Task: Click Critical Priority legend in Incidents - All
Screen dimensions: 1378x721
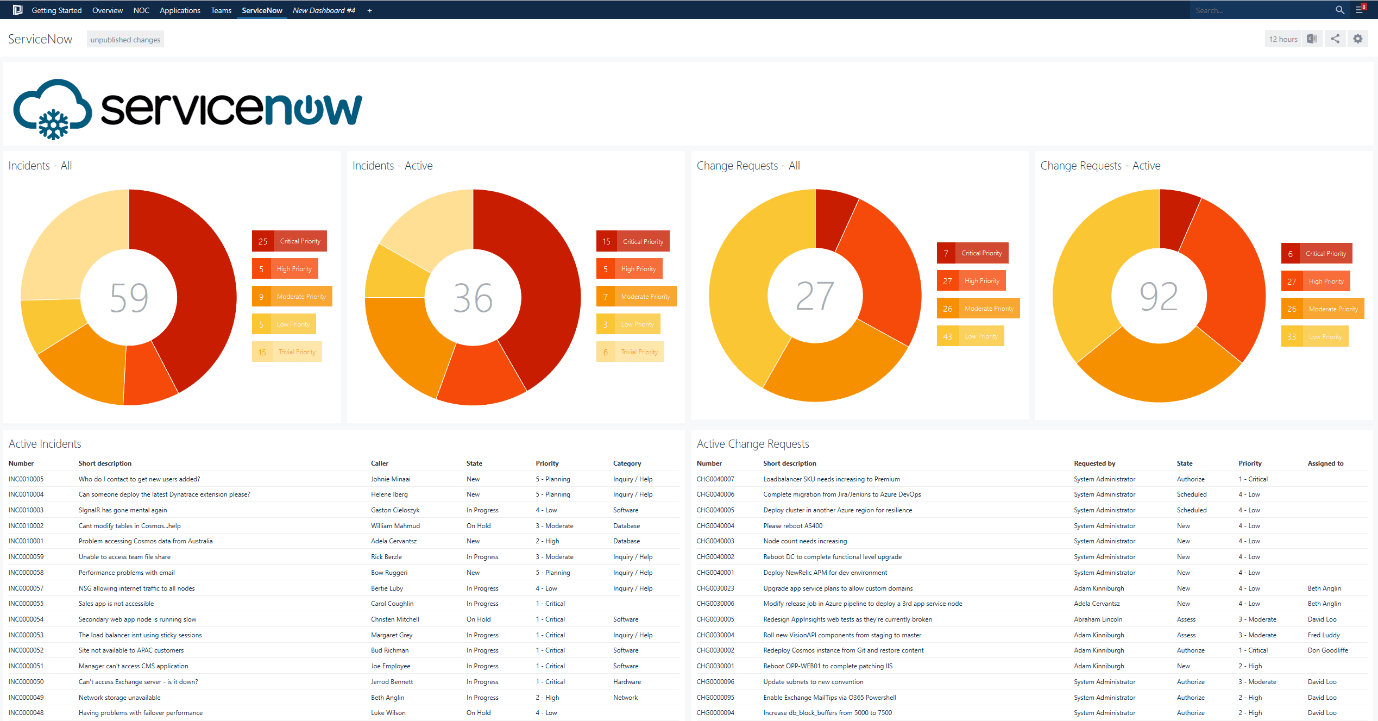Action: pos(290,241)
